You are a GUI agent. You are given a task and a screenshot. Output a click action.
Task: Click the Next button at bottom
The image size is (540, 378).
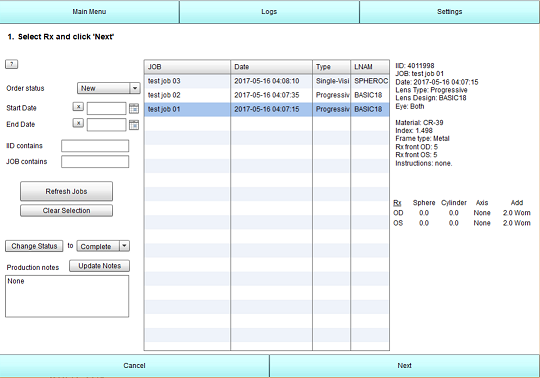tap(405, 366)
